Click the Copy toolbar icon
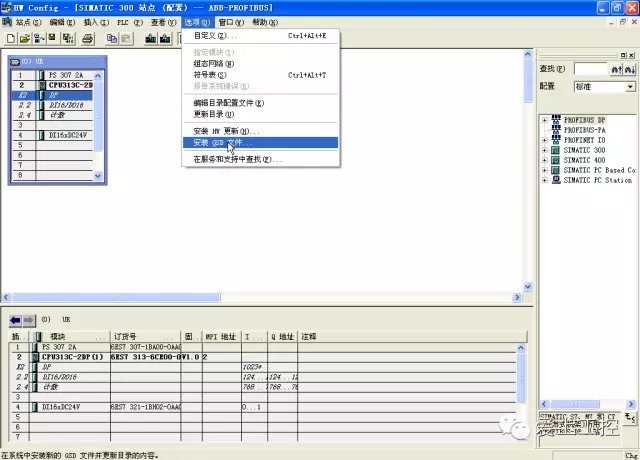 pyautogui.click(x=111, y=39)
